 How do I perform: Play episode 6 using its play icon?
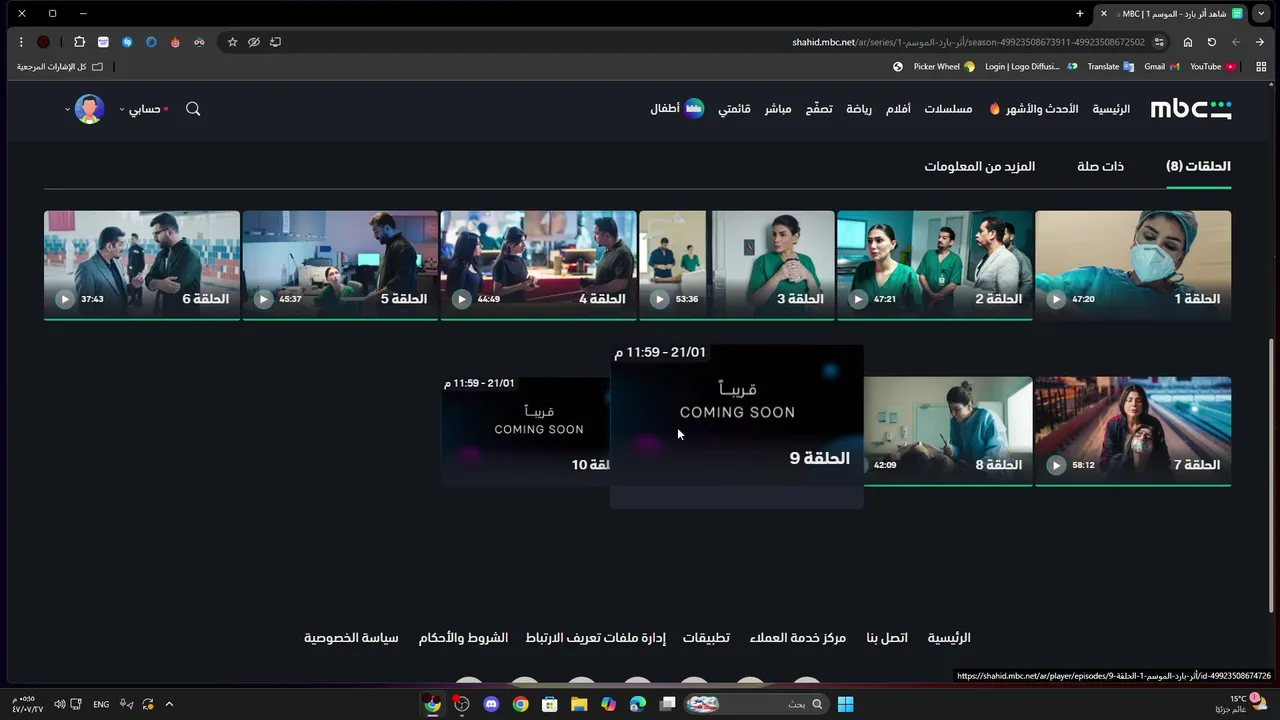point(65,299)
